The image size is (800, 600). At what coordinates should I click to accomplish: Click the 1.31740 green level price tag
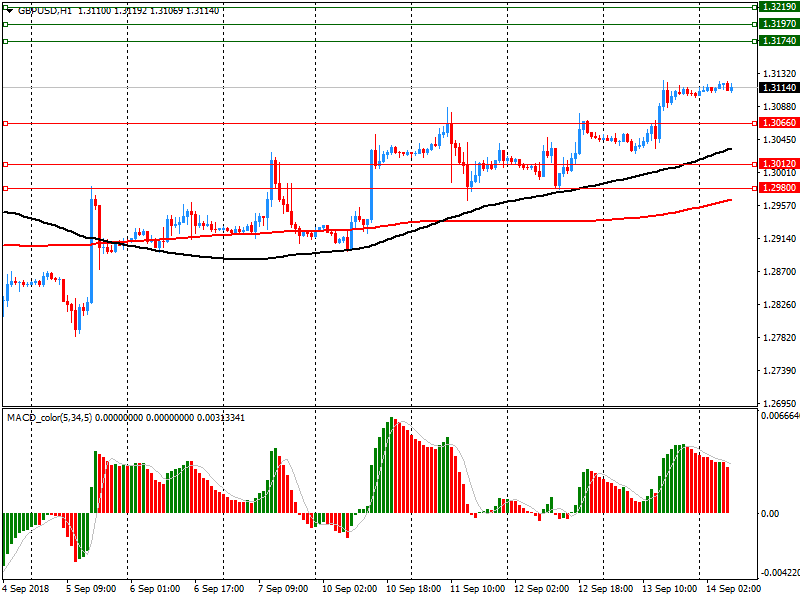[x=779, y=41]
